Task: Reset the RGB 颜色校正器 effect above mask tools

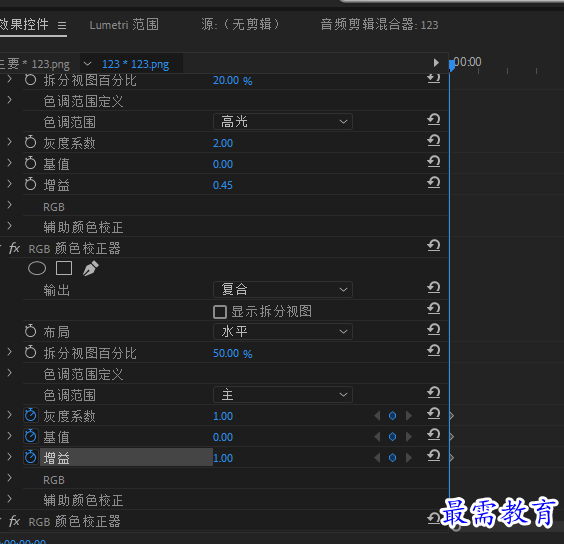Action: pos(434,245)
